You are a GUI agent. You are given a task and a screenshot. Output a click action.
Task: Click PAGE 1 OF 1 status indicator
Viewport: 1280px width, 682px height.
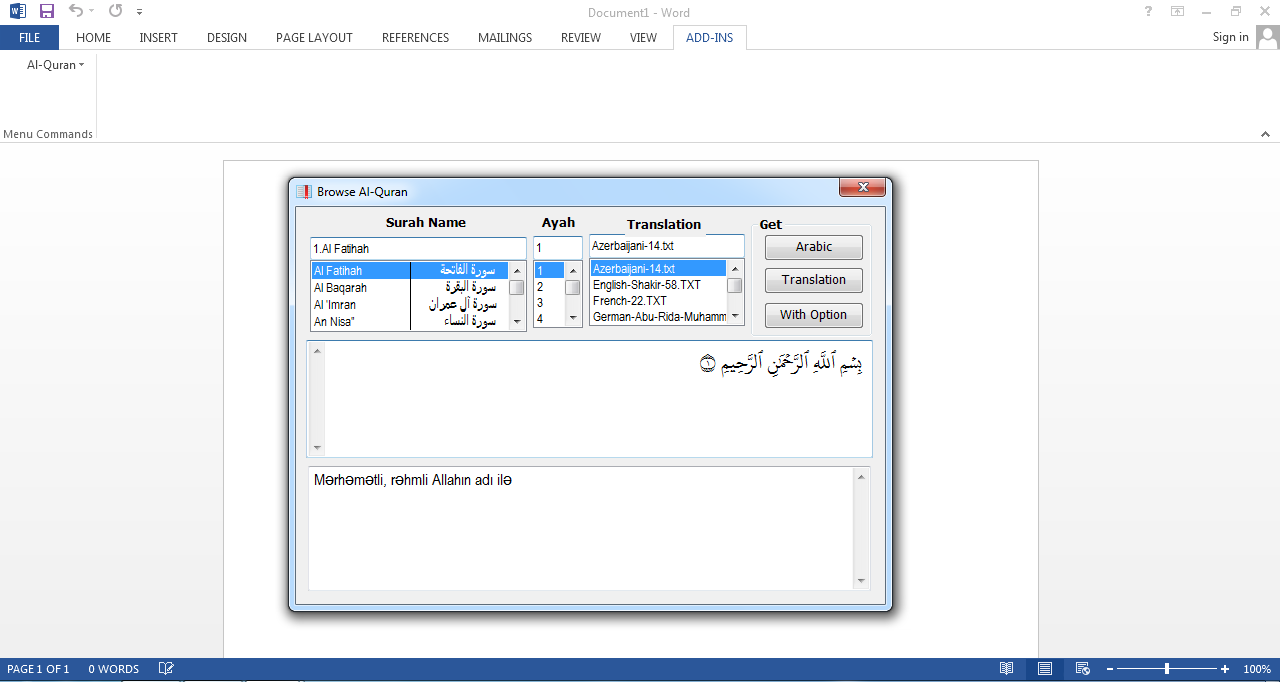click(38, 669)
